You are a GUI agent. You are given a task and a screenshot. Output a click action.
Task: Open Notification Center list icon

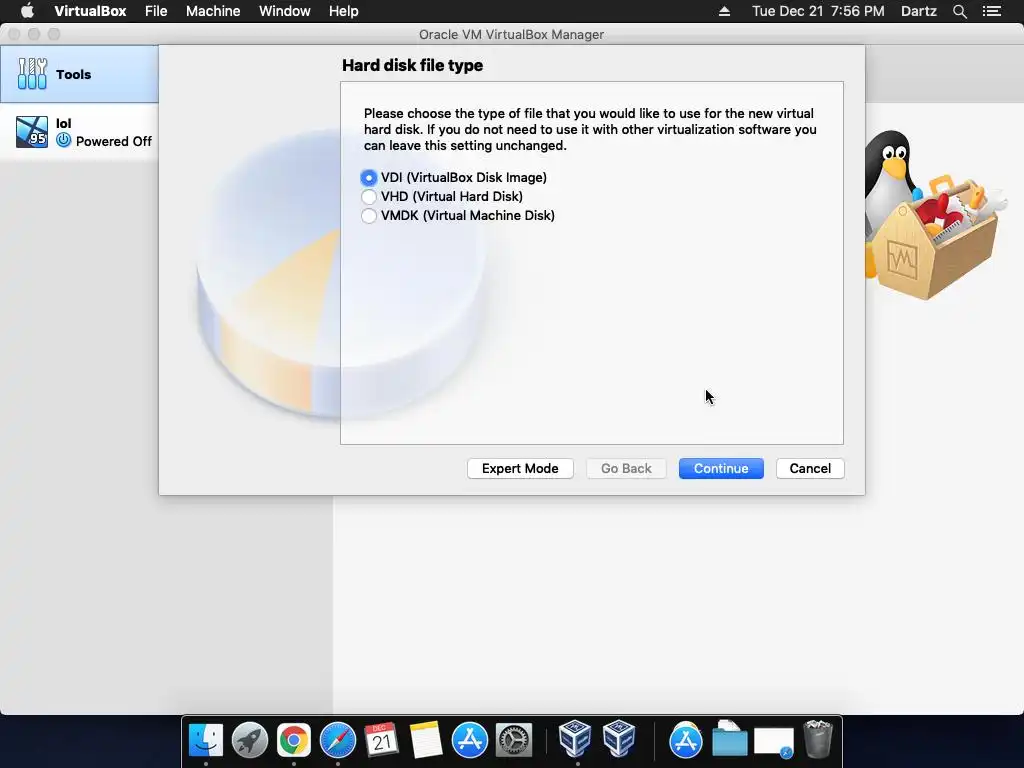point(992,11)
